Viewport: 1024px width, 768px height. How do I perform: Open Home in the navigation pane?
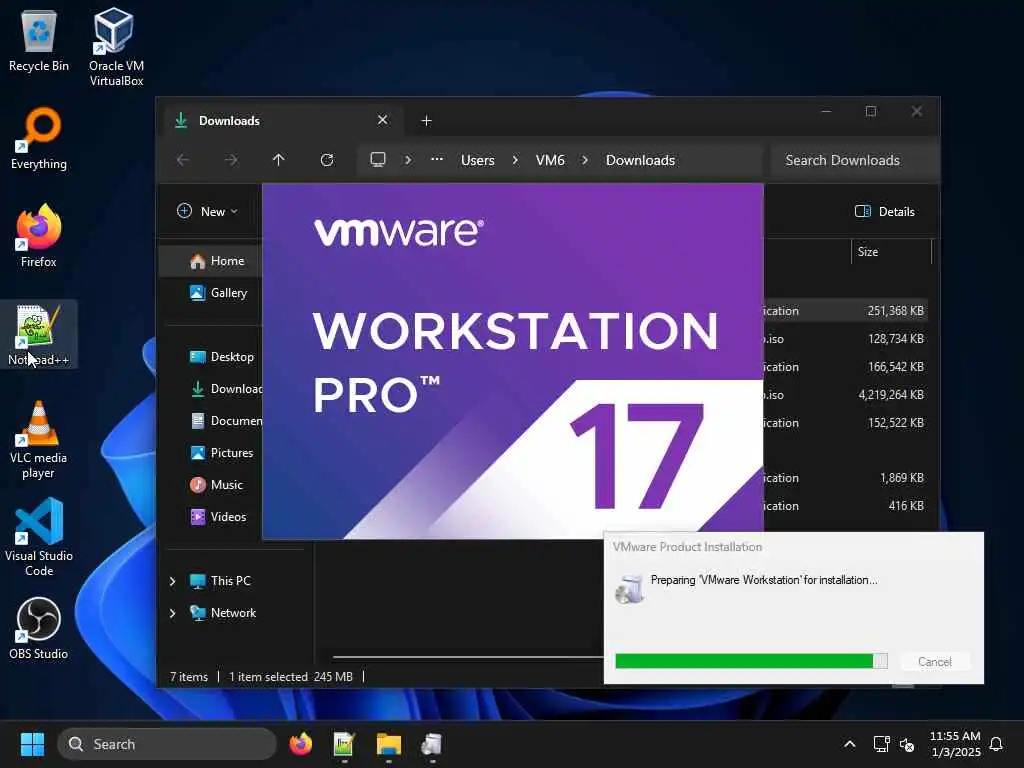(x=210, y=261)
